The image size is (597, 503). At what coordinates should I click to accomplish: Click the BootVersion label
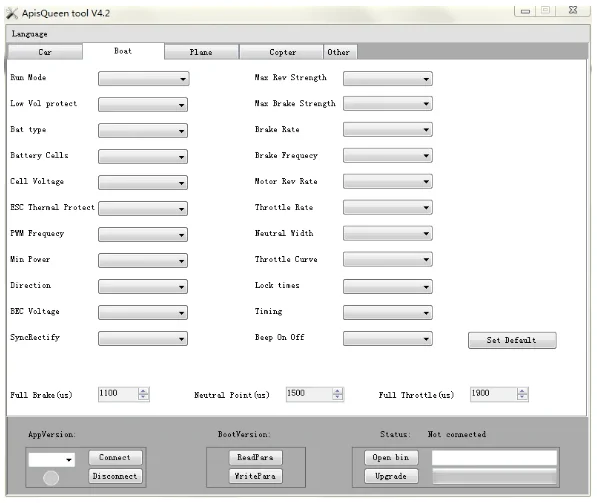click(x=244, y=434)
